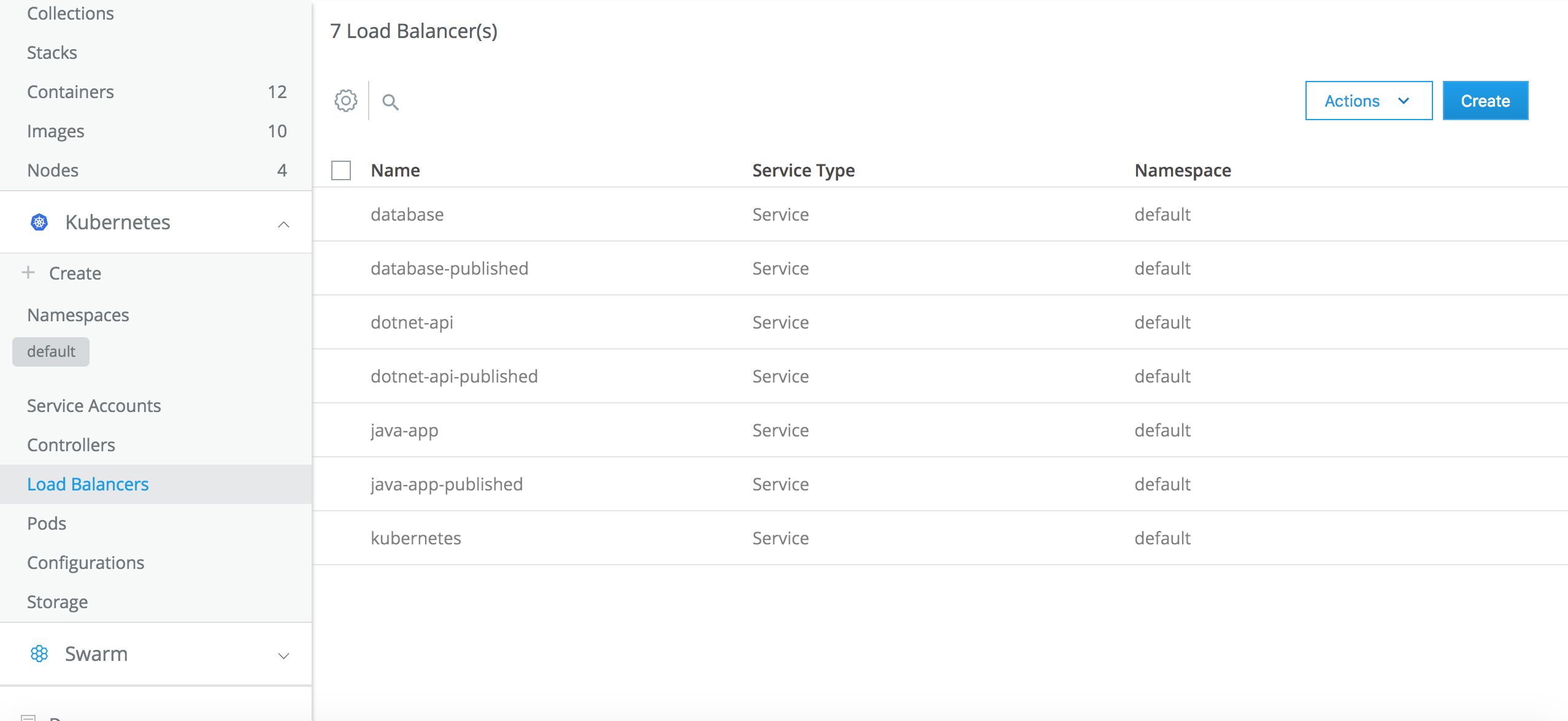Expand the Swarm section chevron
This screenshot has height=721, width=1568.
click(x=283, y=655)
